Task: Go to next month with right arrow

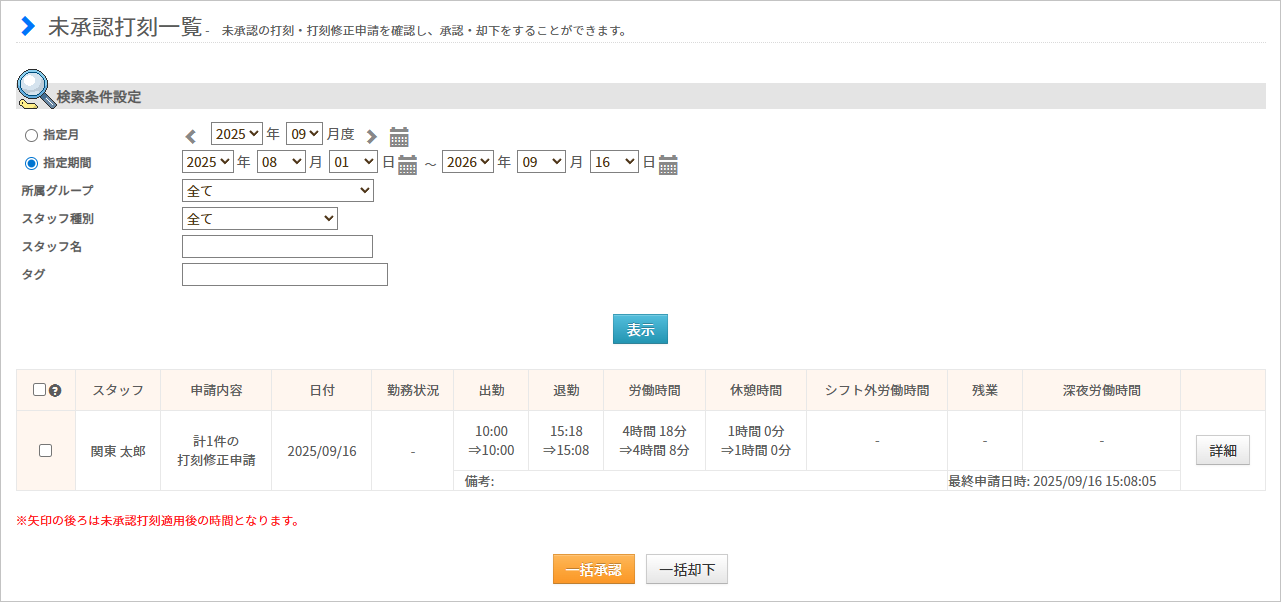Action: (x=372, y=136)
